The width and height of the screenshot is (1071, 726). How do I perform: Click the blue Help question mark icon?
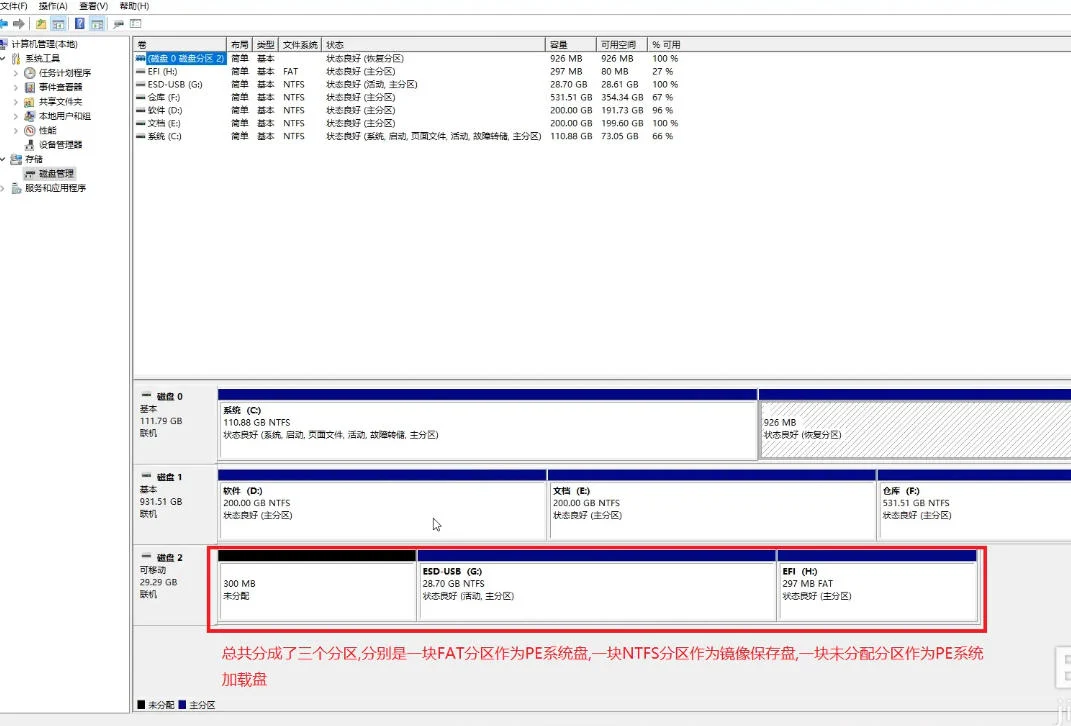click(79, 23)
